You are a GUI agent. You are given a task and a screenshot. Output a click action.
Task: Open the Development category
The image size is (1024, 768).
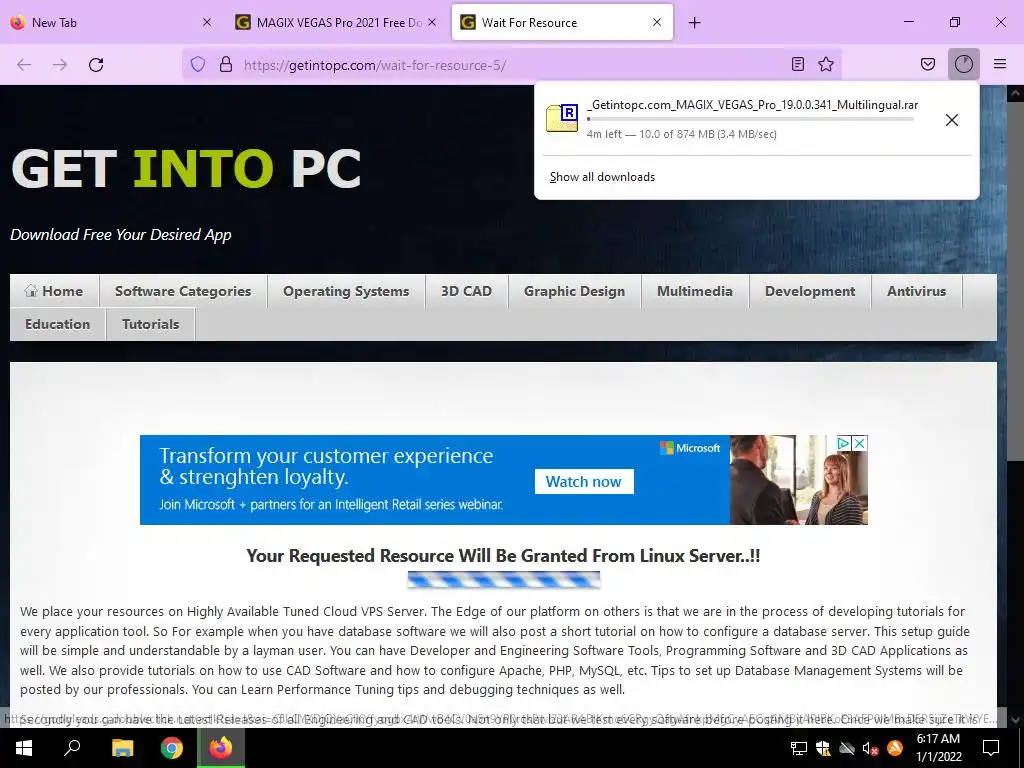pos(810,291)
